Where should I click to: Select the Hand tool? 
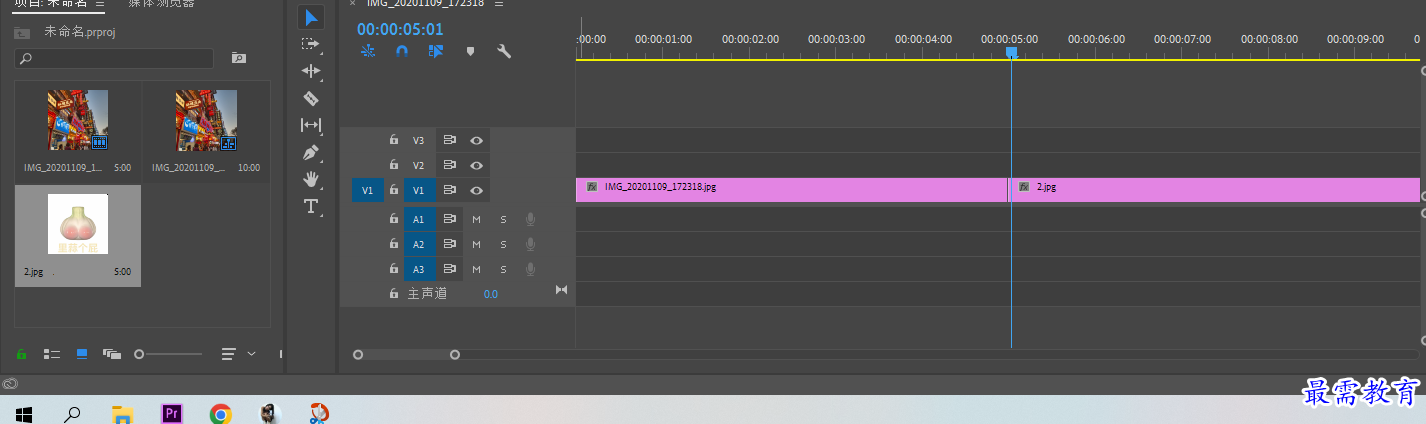click(x=311, y=179)
